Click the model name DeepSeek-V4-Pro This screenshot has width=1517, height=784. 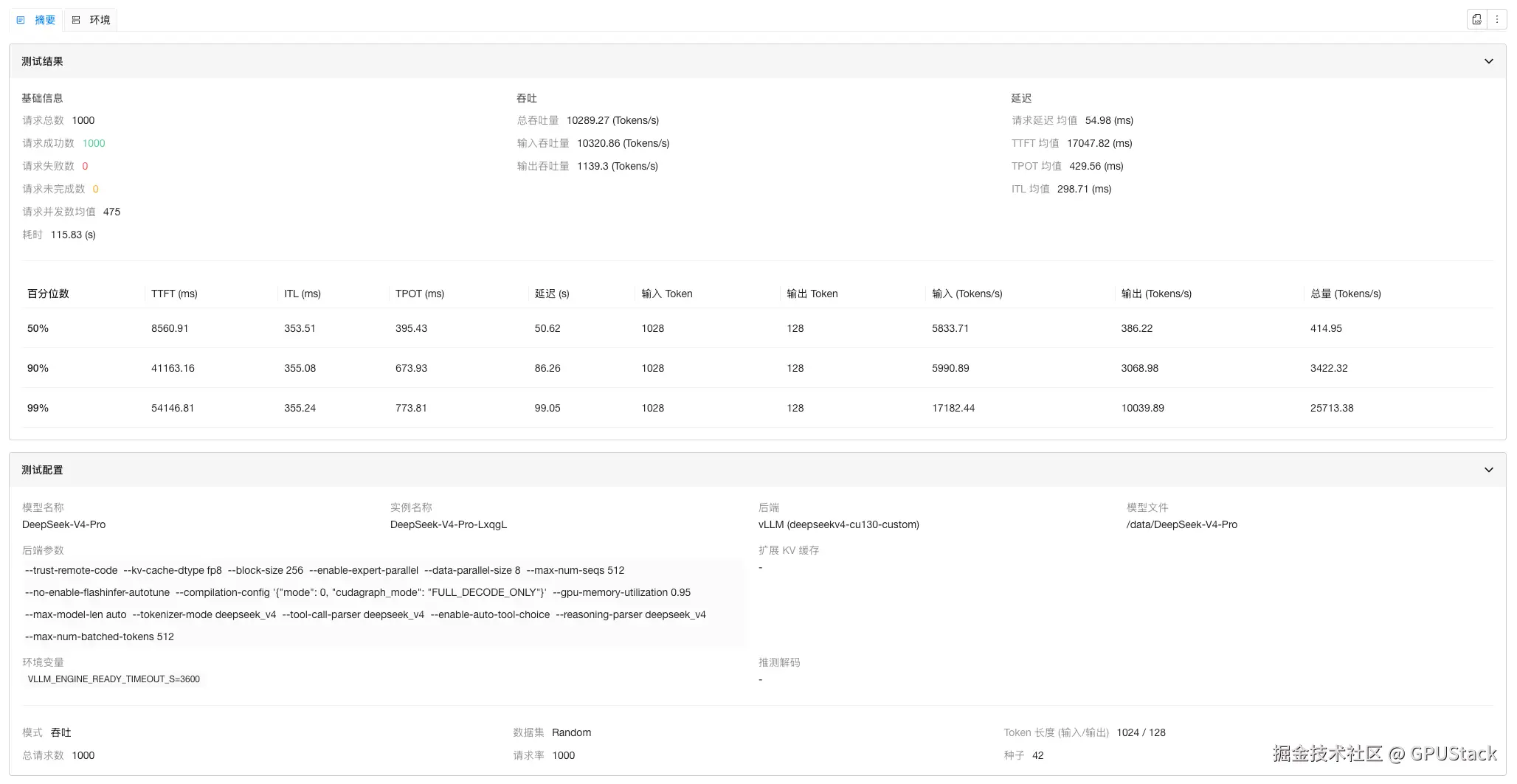pyautogui.click(x=63, y=524)
